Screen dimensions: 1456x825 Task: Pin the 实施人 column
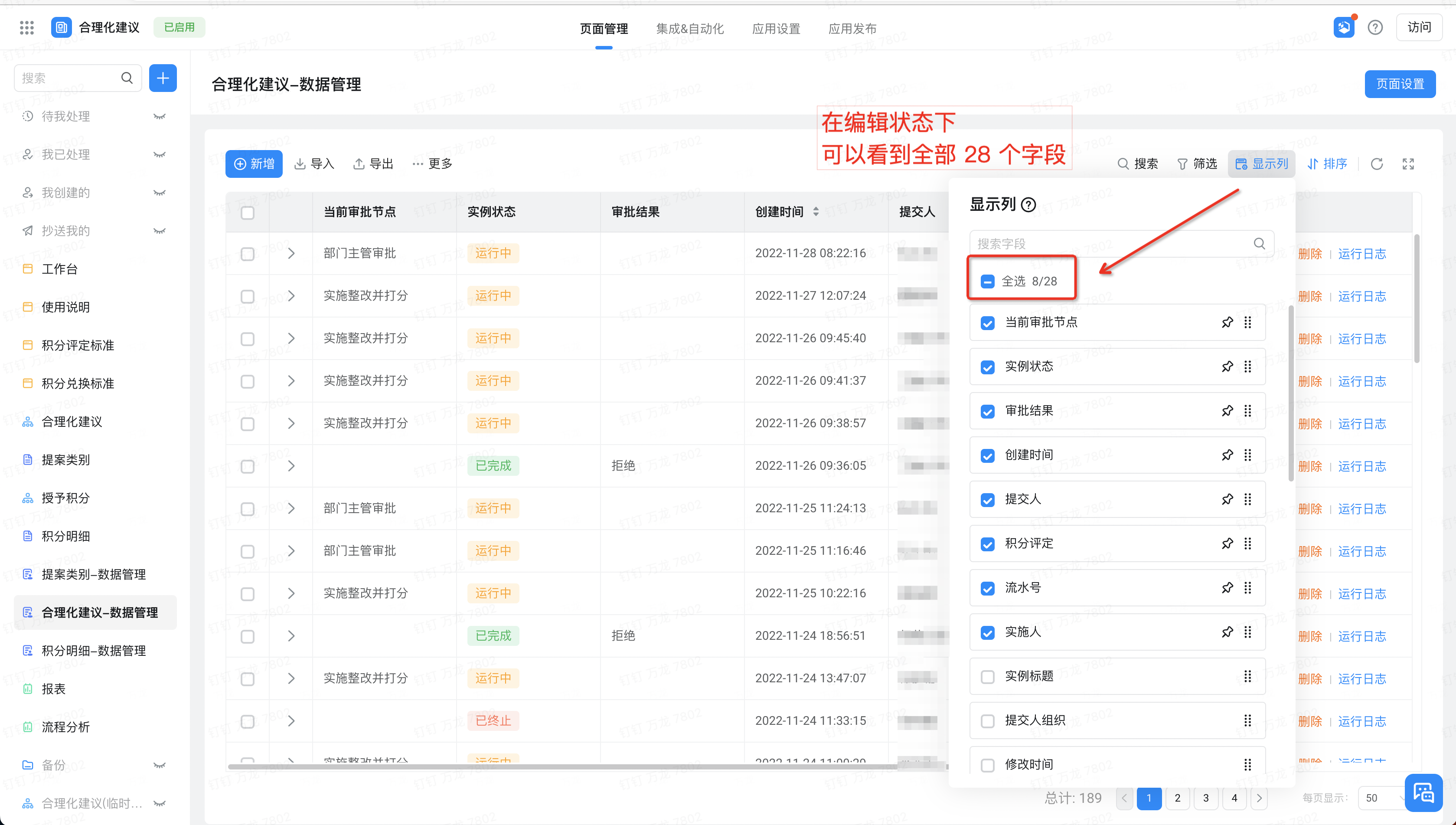pos(1227,632)
